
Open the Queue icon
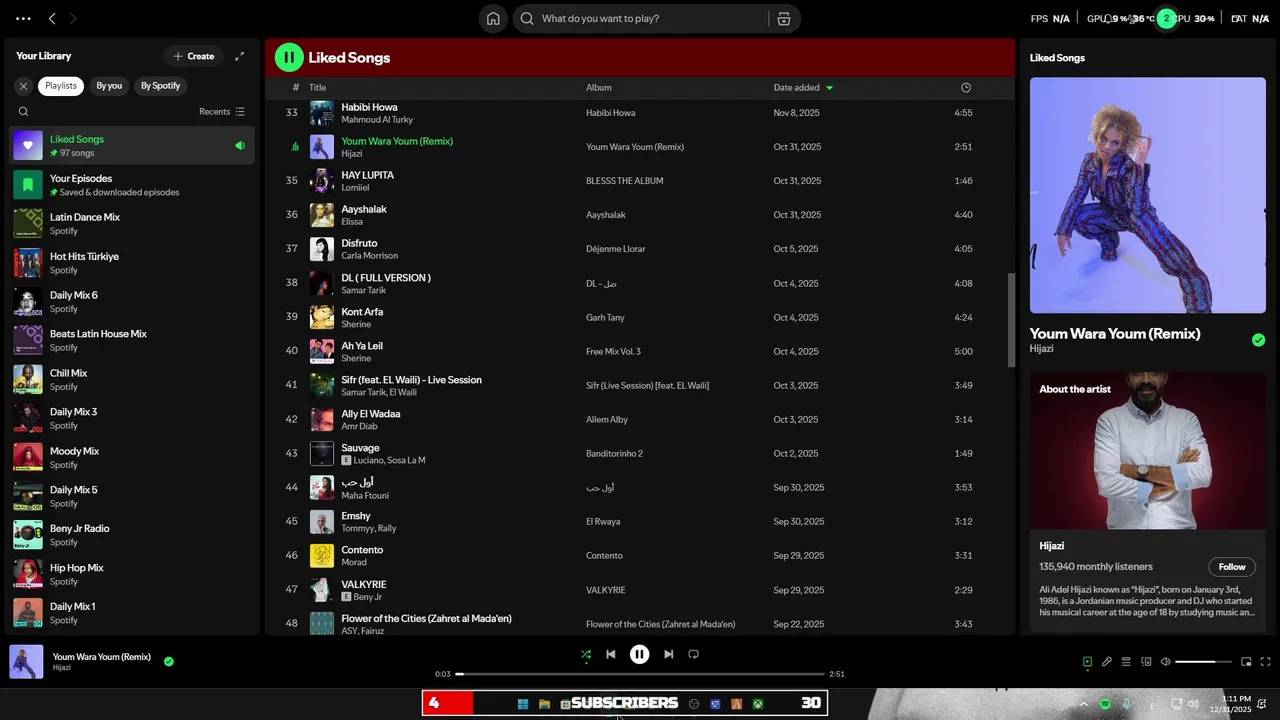tap(1126, 661)
